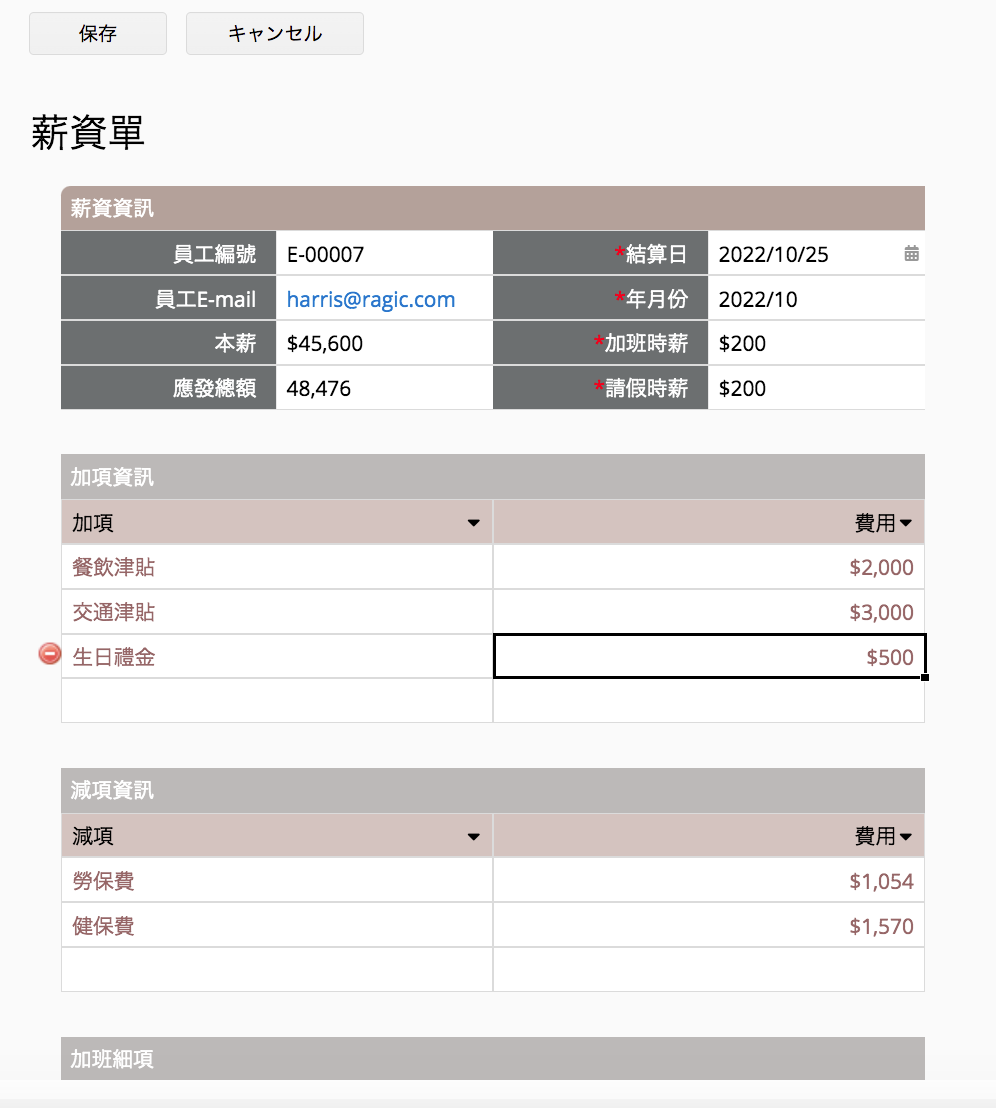This screenshot has width=996, height=1108.
Task: Open 費用 dropdown in 加項資訊 table
Action: pos(906,523)
